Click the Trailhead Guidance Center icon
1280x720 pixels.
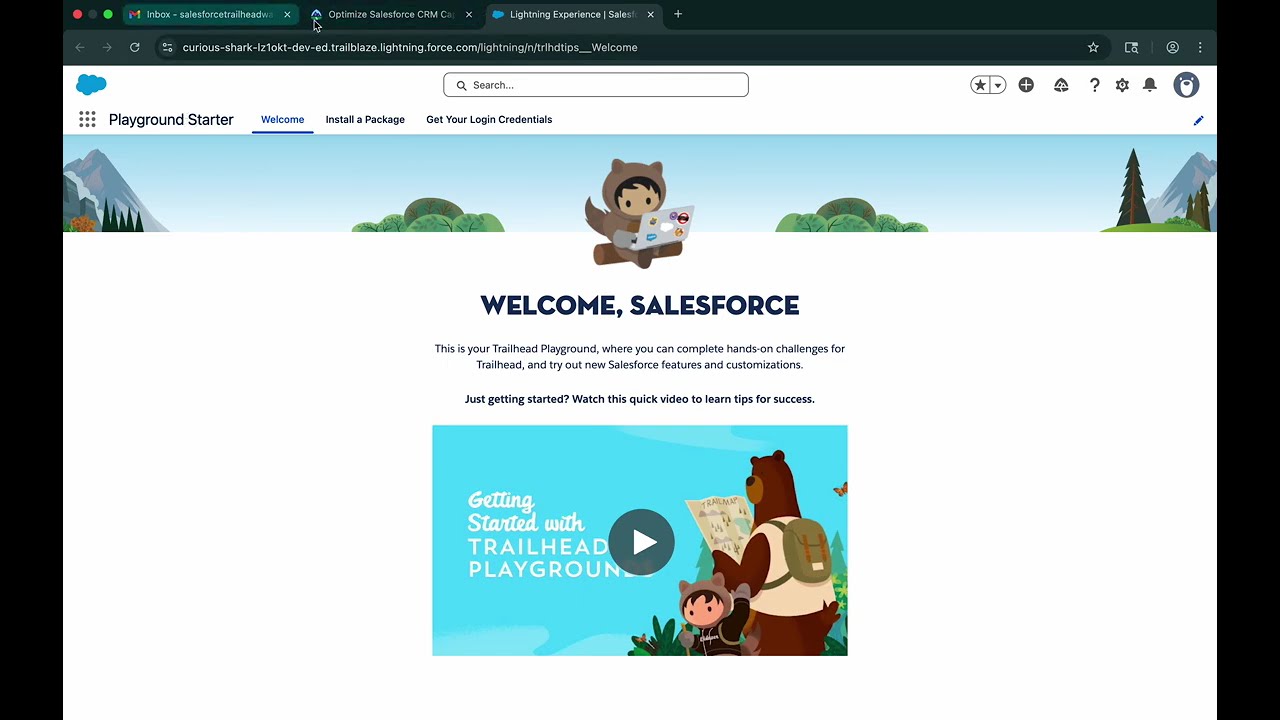coord(1061,85)
